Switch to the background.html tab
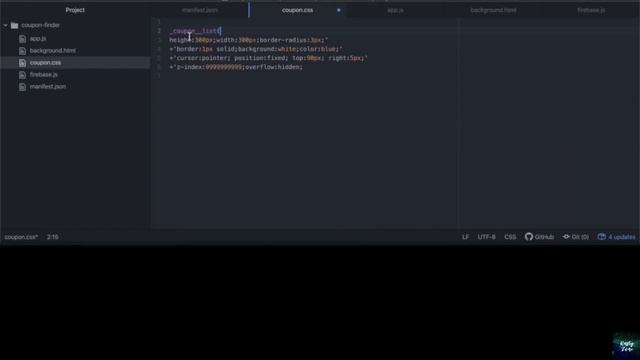 [x=493, y=10]
